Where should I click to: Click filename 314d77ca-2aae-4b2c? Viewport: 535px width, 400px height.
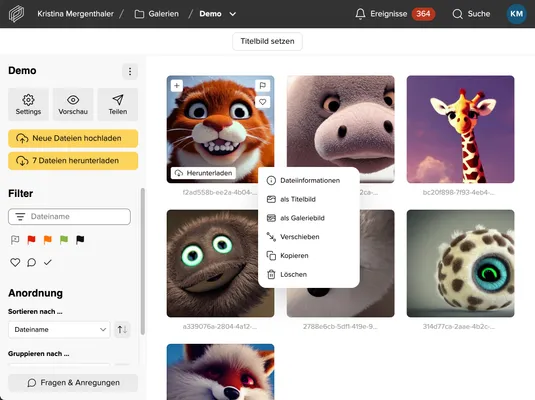coord(459,327)
